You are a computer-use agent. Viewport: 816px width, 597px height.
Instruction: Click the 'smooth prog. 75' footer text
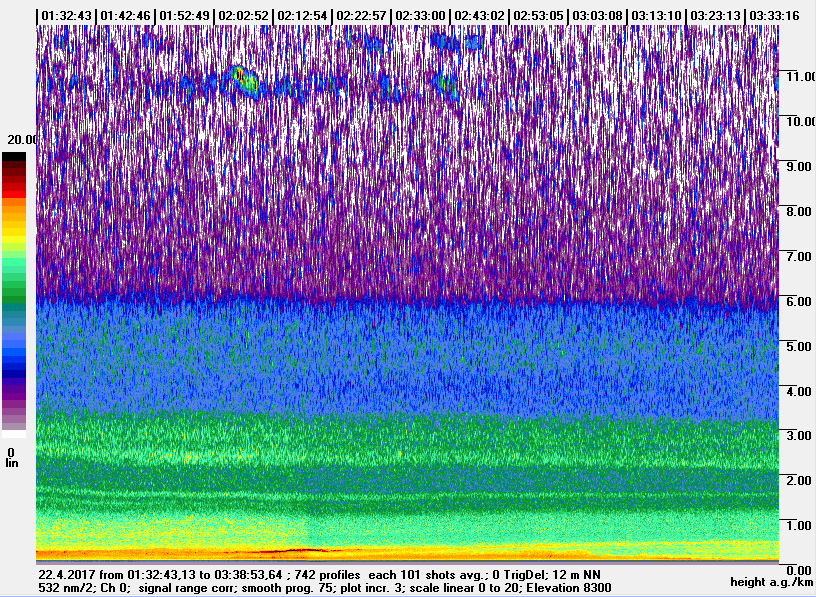click(x=288, y=588)
